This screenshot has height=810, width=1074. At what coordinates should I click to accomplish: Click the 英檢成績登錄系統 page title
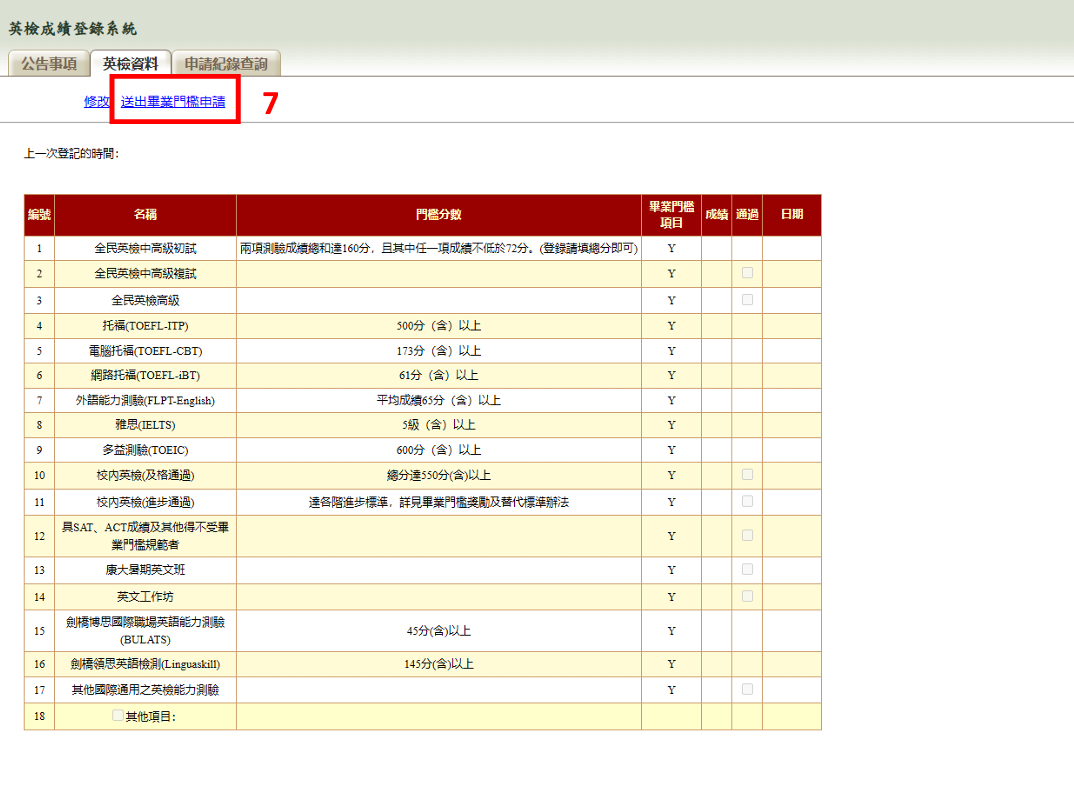pos(72,28)
